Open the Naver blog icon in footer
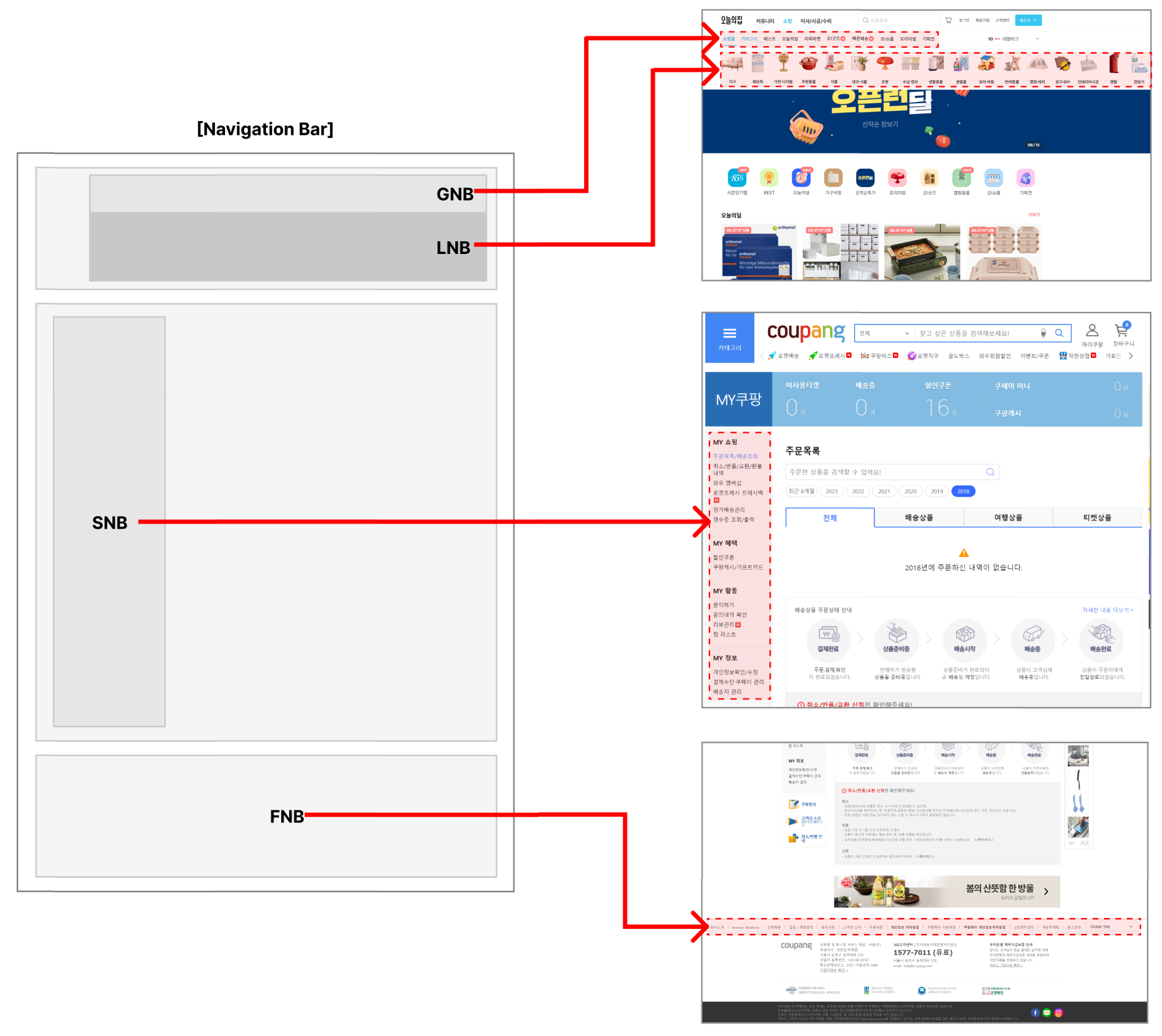This screenshot has height=1036, width=1162. [x=1047, y=1013]
